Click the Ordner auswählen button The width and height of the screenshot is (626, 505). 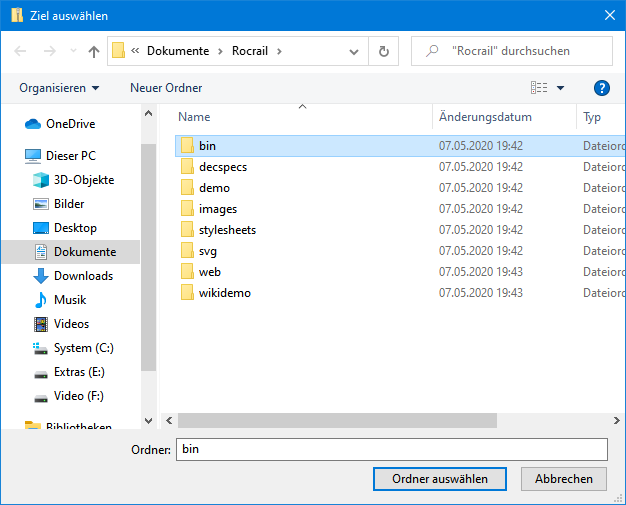[x=440, y=479]
